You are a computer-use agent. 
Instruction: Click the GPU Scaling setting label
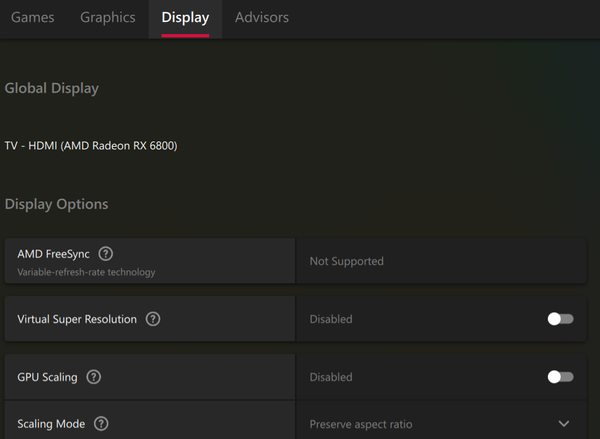[47, 377]
